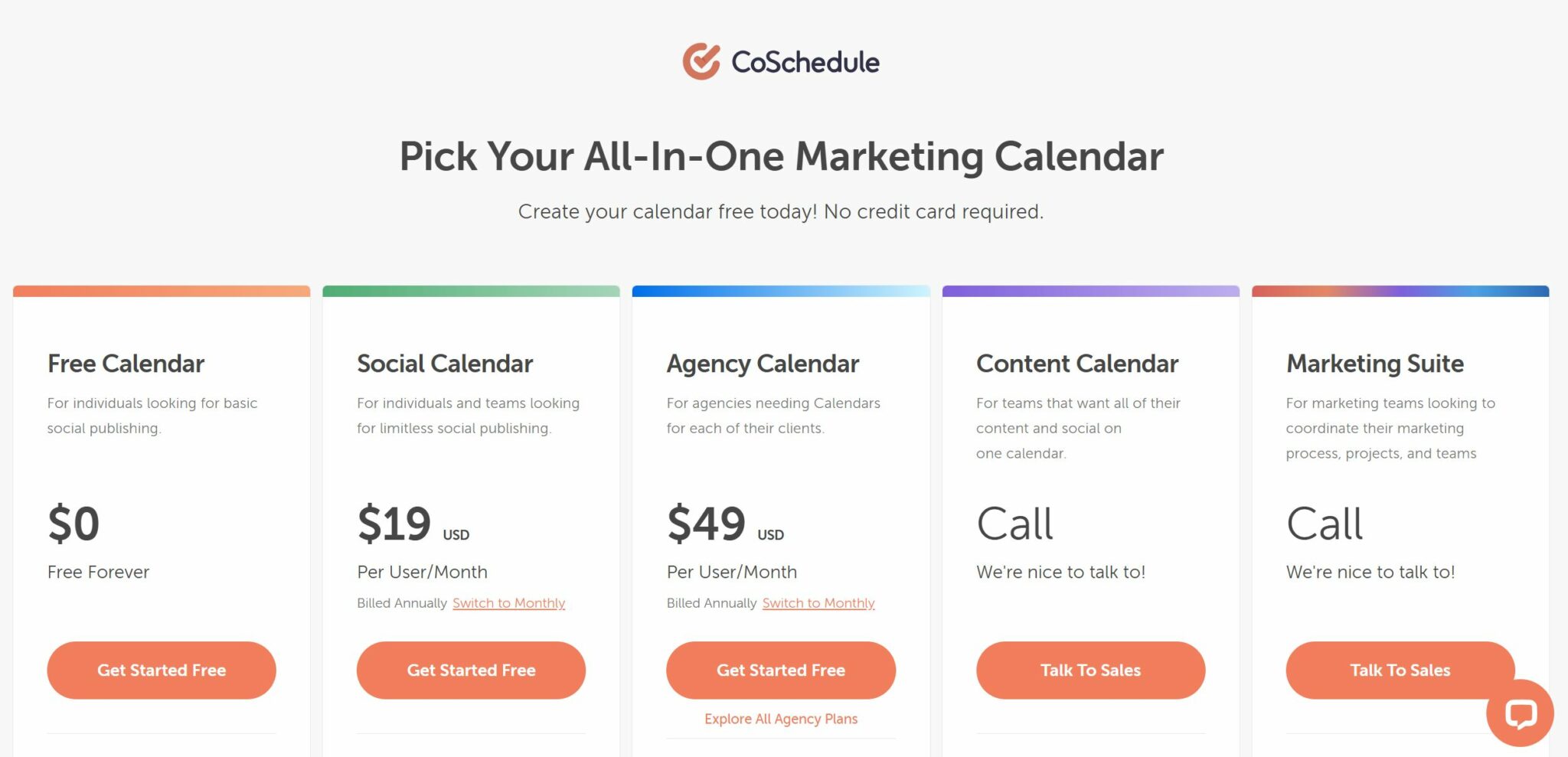Viewport: 1568px width, 757px height.
Task: Talk to sales about the Content Calendar
Action: [1090, 670]
